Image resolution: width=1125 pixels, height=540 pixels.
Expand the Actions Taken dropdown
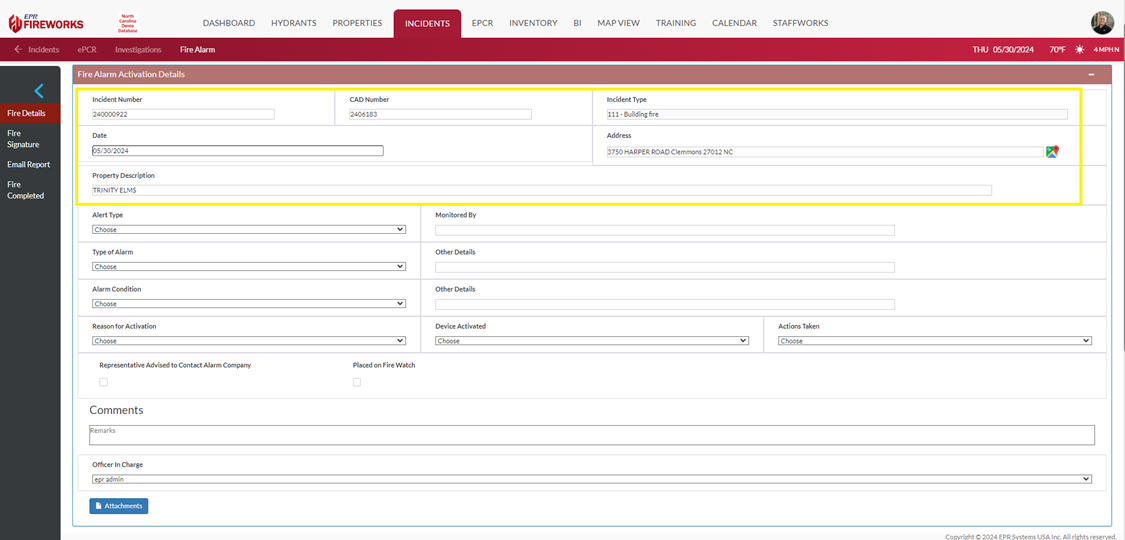pos(935,341)
